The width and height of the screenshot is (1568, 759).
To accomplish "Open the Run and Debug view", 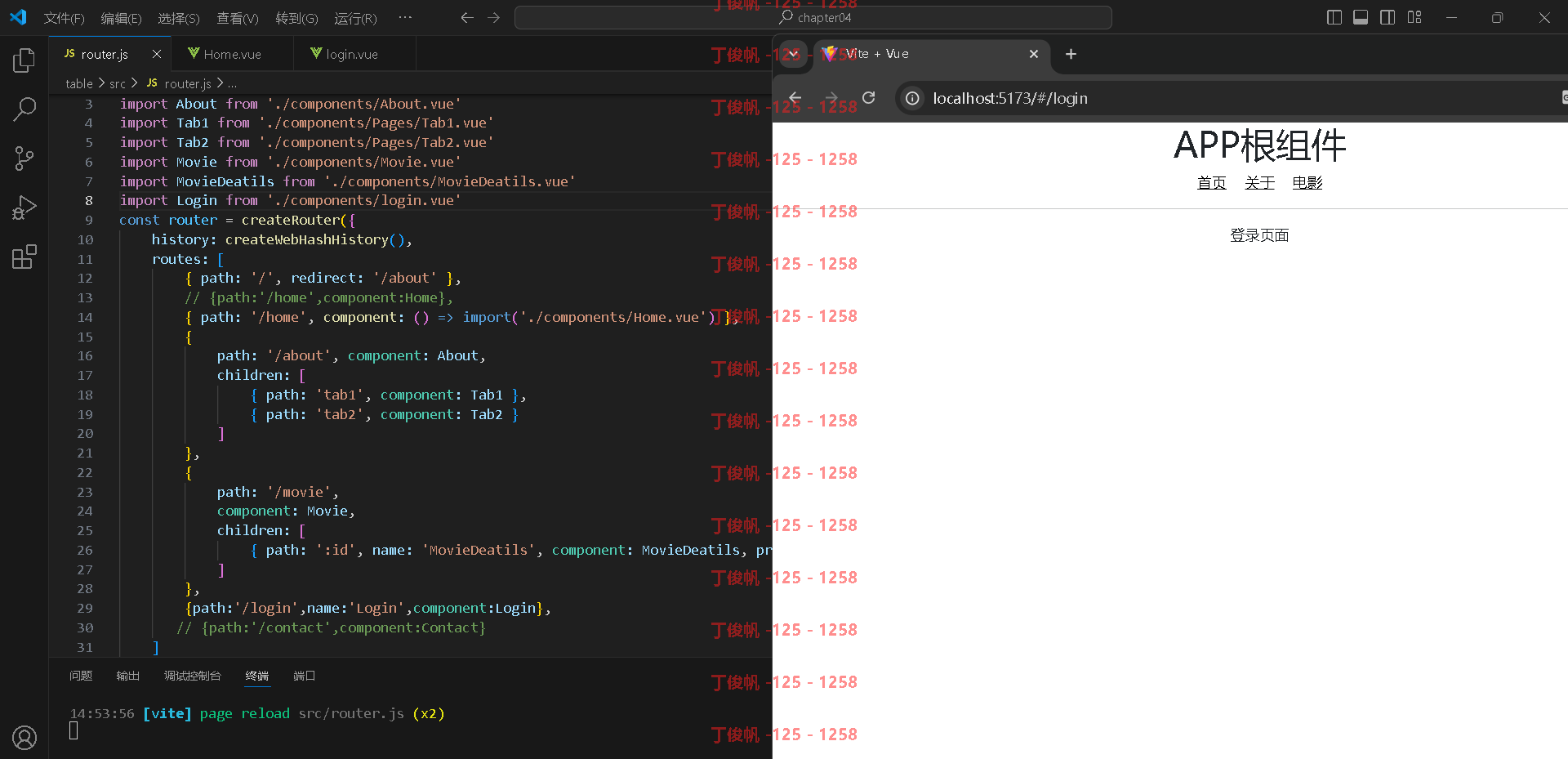I will (24, 208).
